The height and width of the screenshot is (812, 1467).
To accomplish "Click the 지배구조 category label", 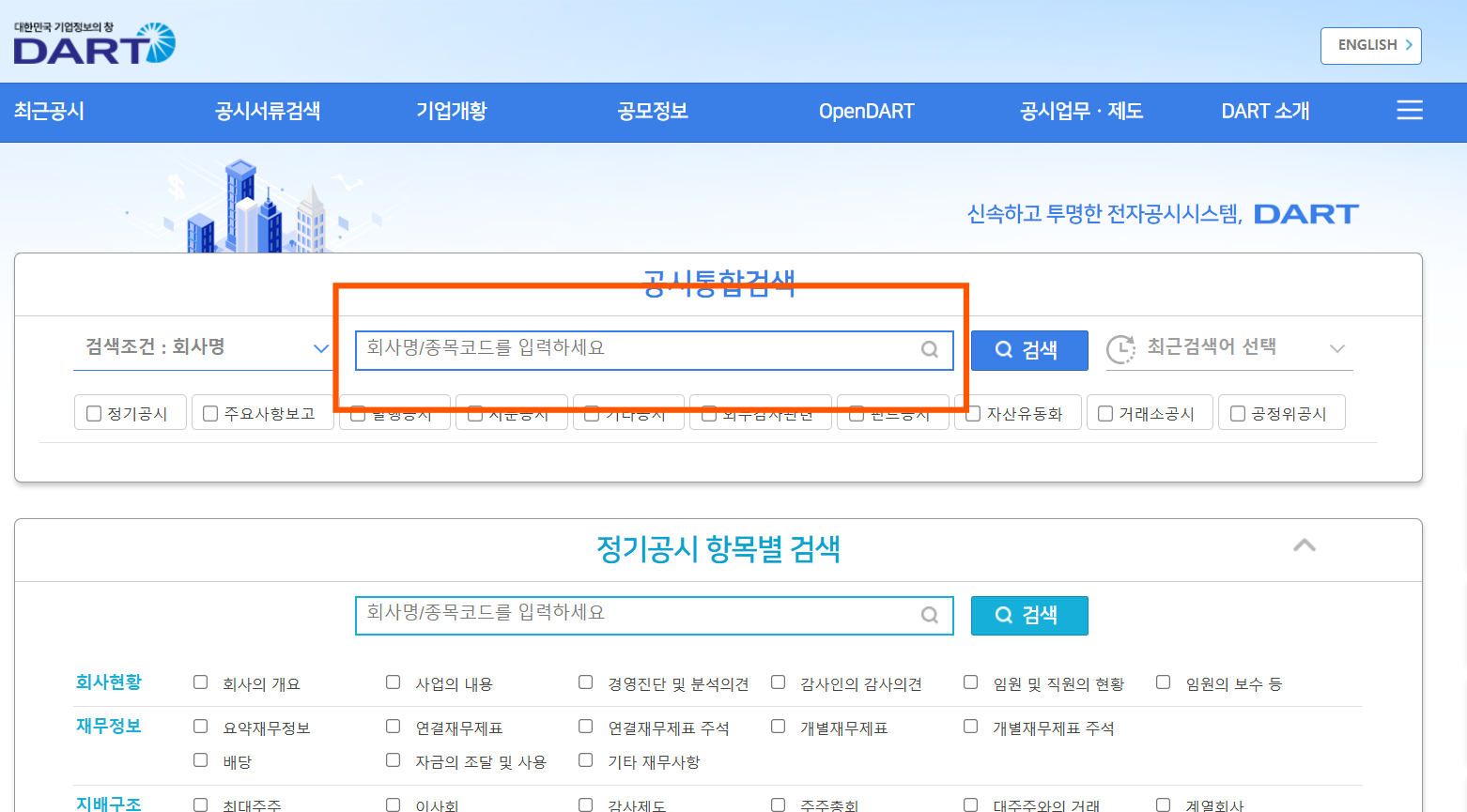I will tap(109, 804).
